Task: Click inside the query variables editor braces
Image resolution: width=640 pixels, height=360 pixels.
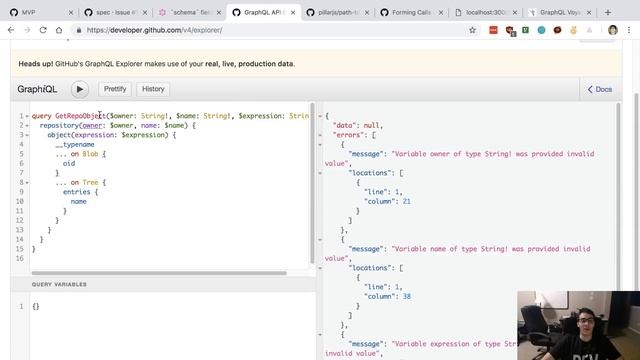Action: [x=36, y=306]
